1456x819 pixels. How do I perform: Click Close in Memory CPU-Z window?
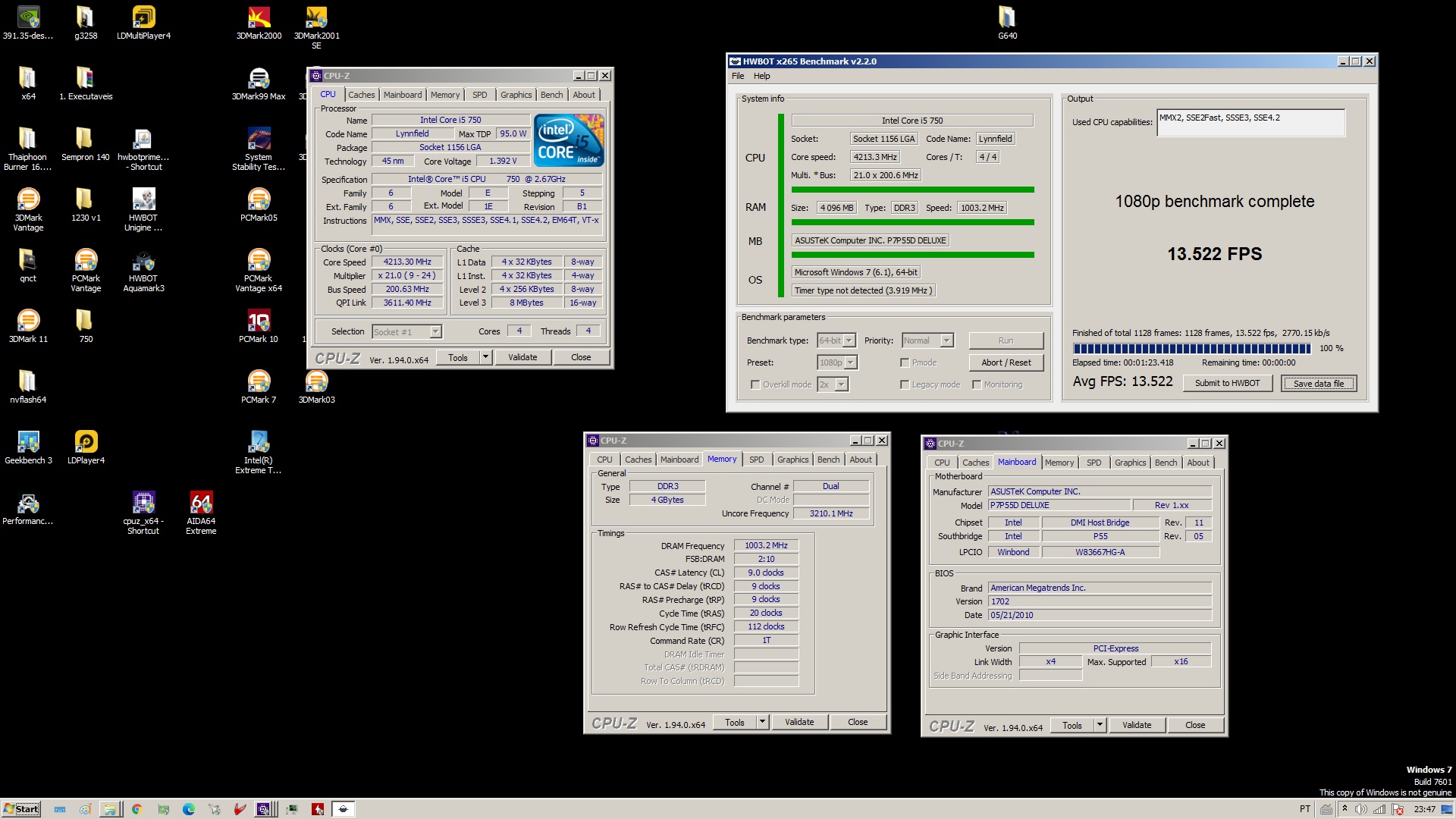click(858, 722)
